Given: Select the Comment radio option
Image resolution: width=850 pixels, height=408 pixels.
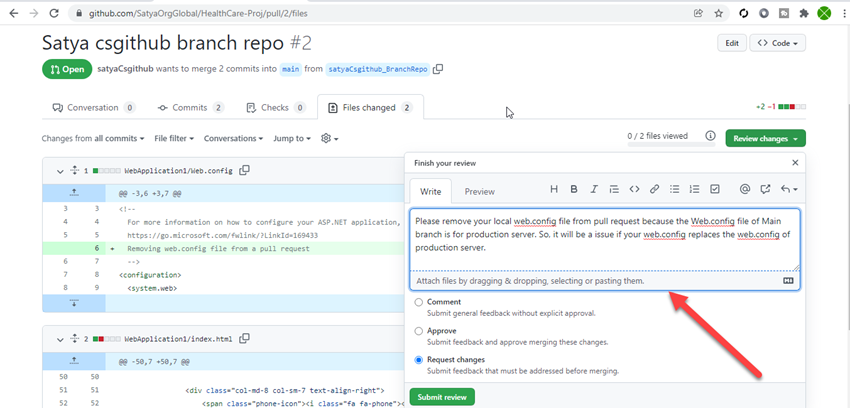Looking at the screenshot, I should (x=418, y=302).
